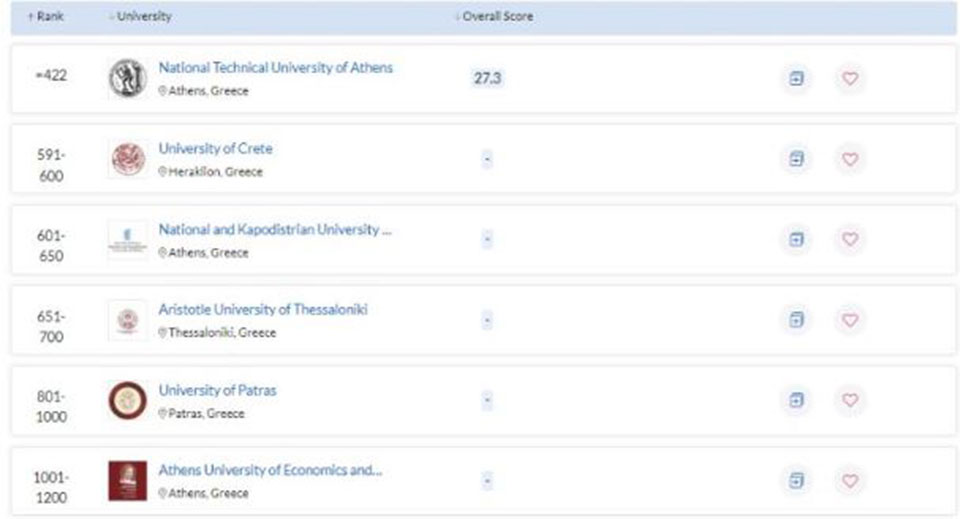Click heart icon for Athens University of Economics
The width and height of the screenshot is (960, 519).
coord(850,480)
